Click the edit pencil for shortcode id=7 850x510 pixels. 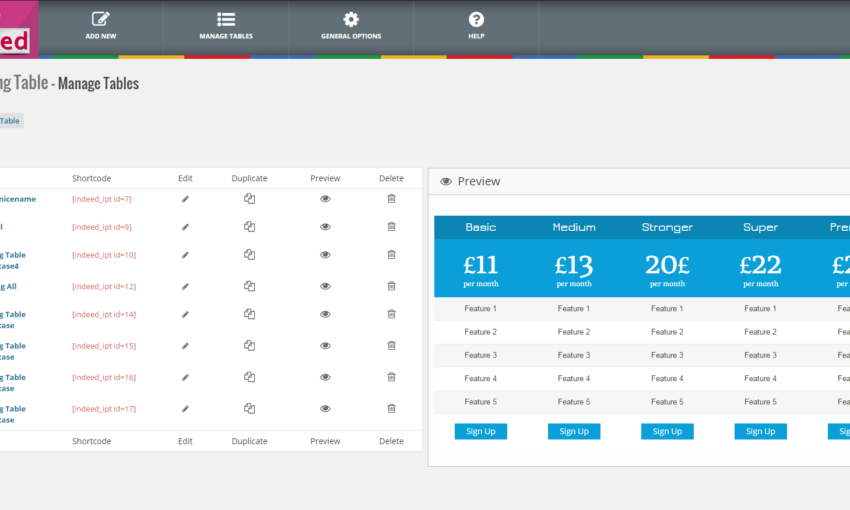(185, 199)
